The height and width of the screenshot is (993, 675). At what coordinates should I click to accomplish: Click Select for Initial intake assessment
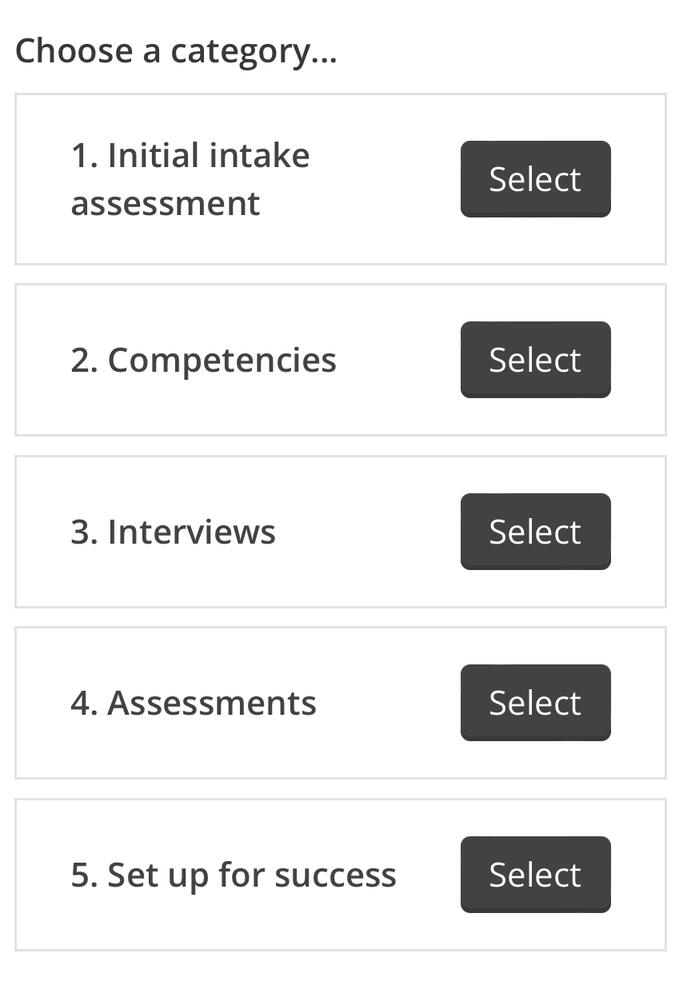(x=535, y=179)
